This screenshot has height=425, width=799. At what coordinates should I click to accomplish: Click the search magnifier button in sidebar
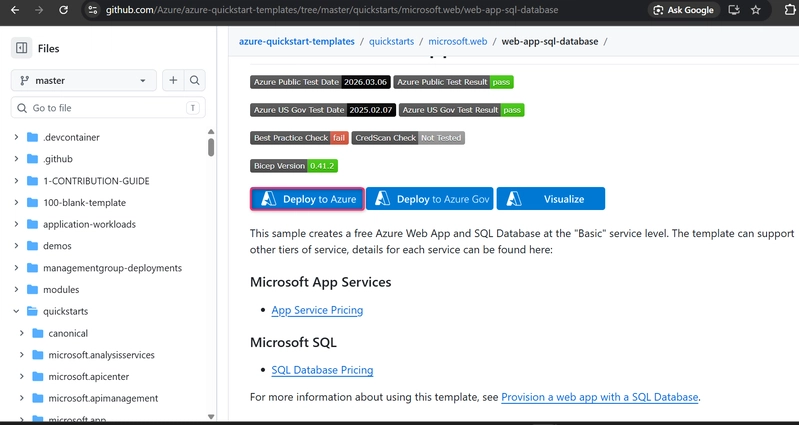195,81
